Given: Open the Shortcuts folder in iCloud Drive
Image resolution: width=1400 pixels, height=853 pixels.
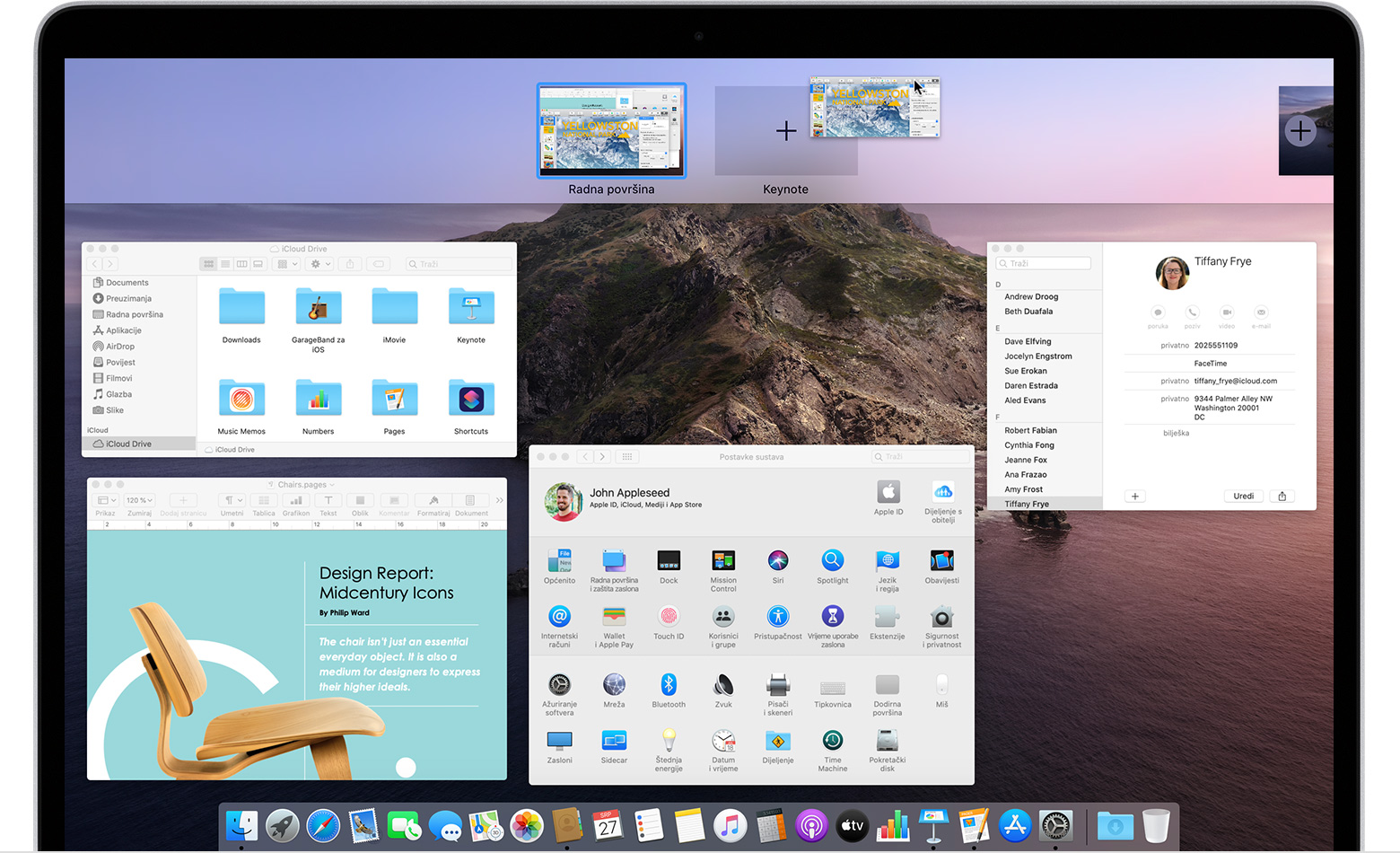Looking at the screenshot, I should tap(471, 400).
